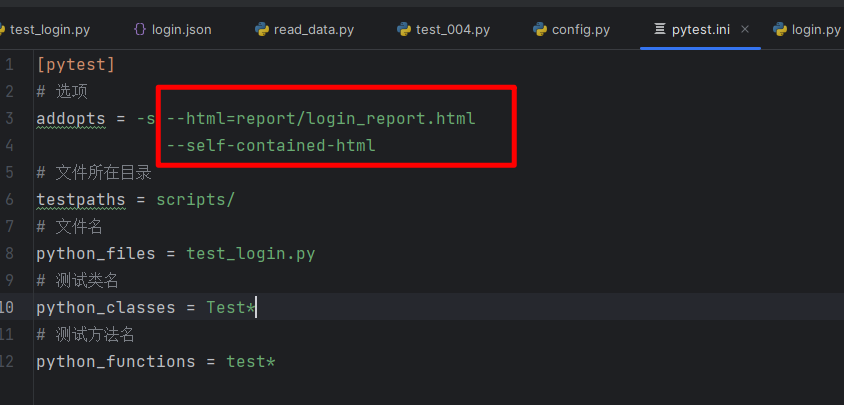The height and width of the screenshot is (405, 844).
Task: Select the test_004.py tab label
Action: (453, 29)
